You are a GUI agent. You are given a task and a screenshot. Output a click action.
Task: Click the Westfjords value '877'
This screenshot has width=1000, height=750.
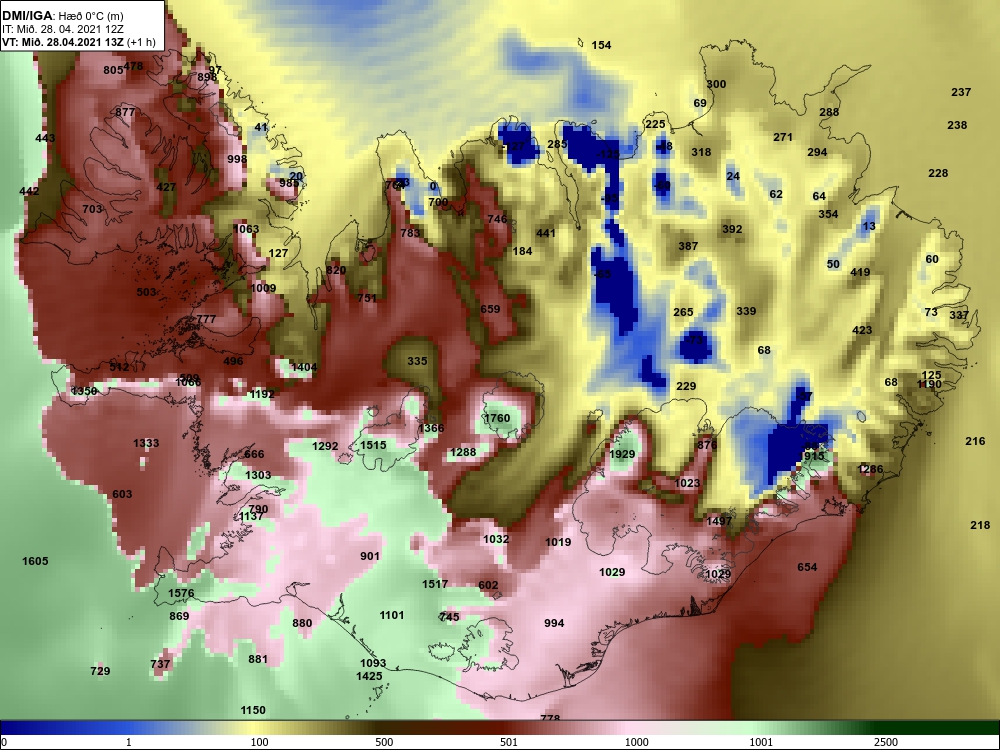(125, 113)
